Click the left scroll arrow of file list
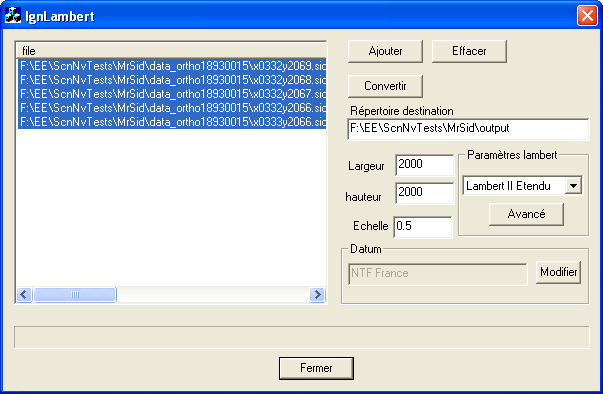The image size is (603, 394). [x=24, y=295]
